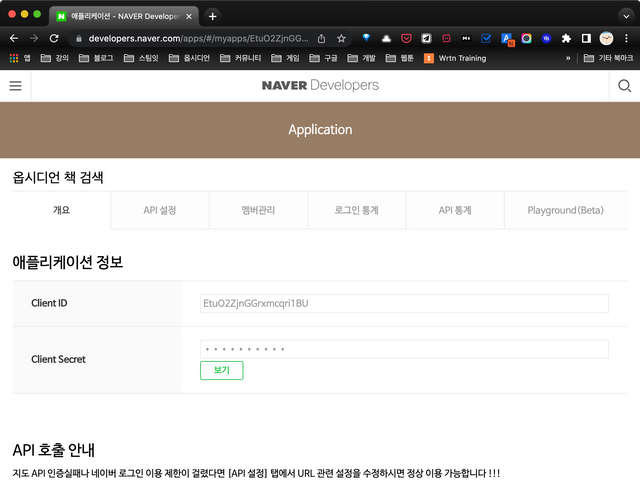Click the 옵시디언 책 검색 app title

[58, 177]
